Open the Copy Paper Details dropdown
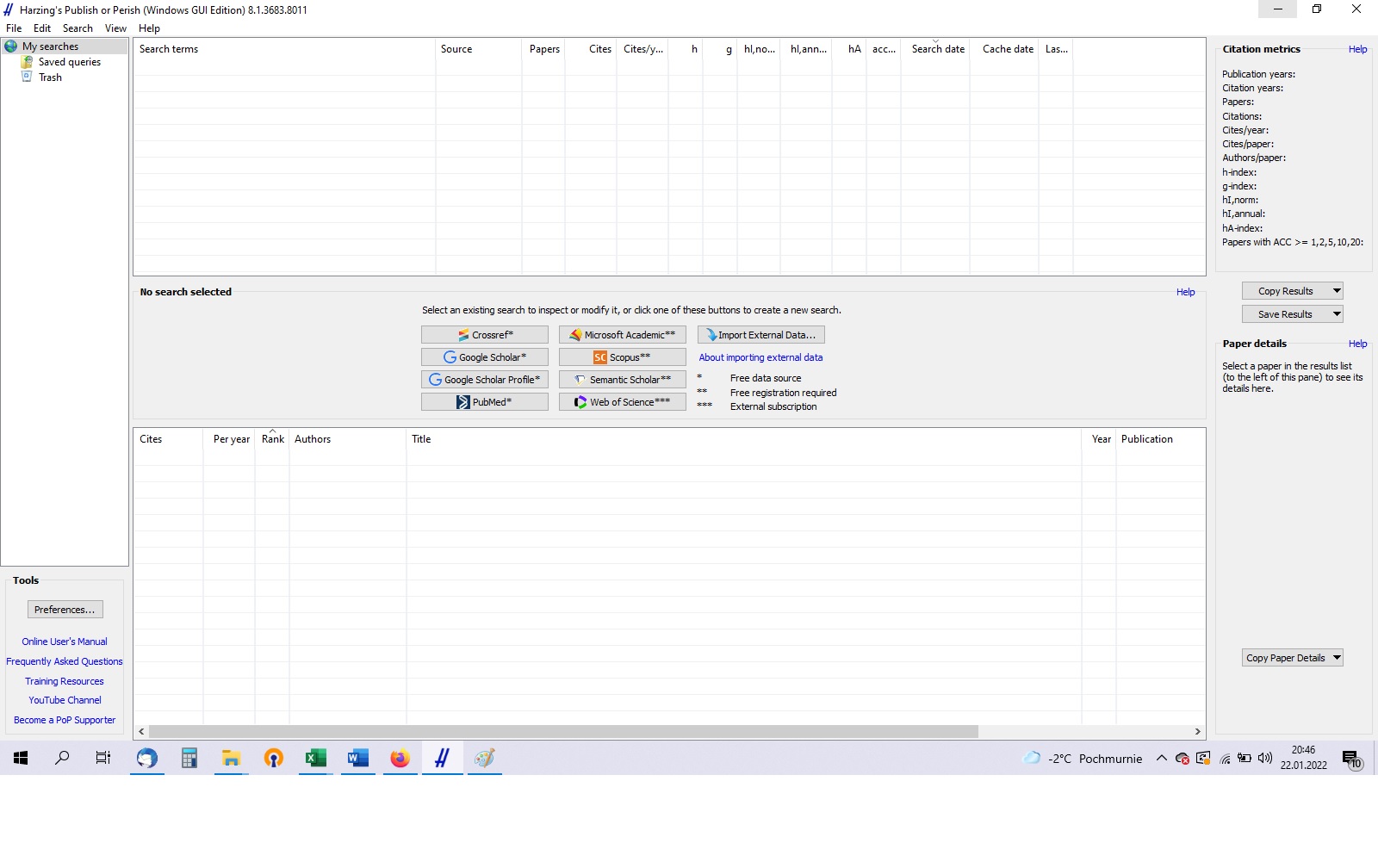 [1337, 658]
